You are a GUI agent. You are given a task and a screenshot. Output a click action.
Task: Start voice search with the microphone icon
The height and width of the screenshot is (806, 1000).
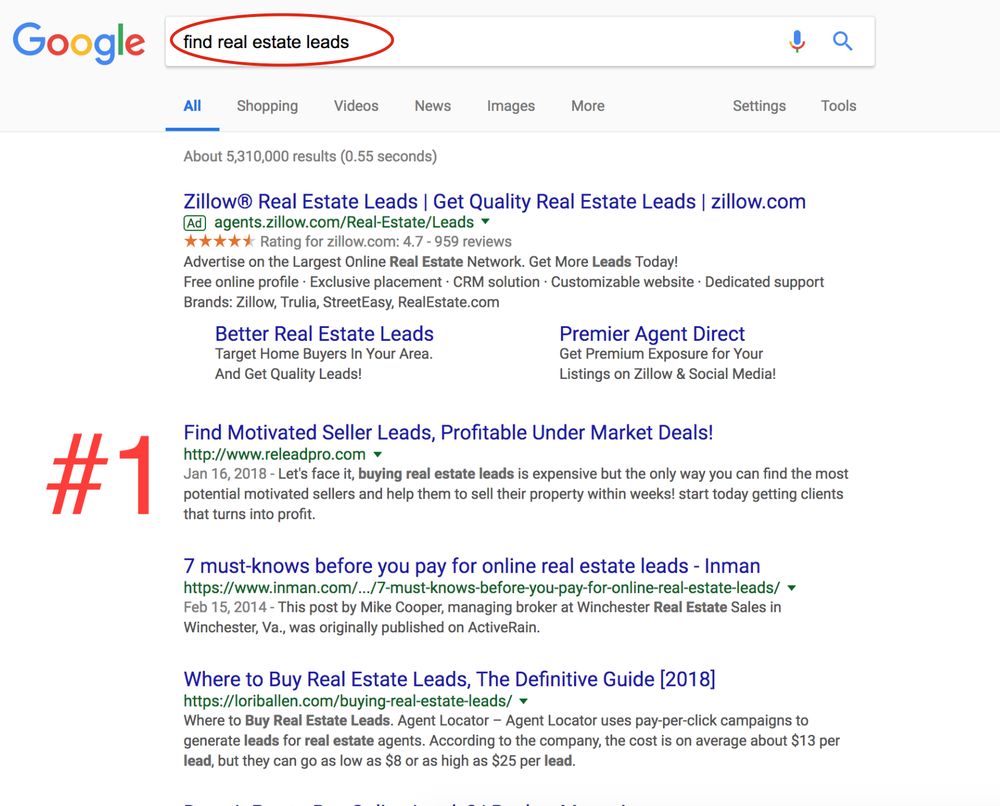pos(797,41)
